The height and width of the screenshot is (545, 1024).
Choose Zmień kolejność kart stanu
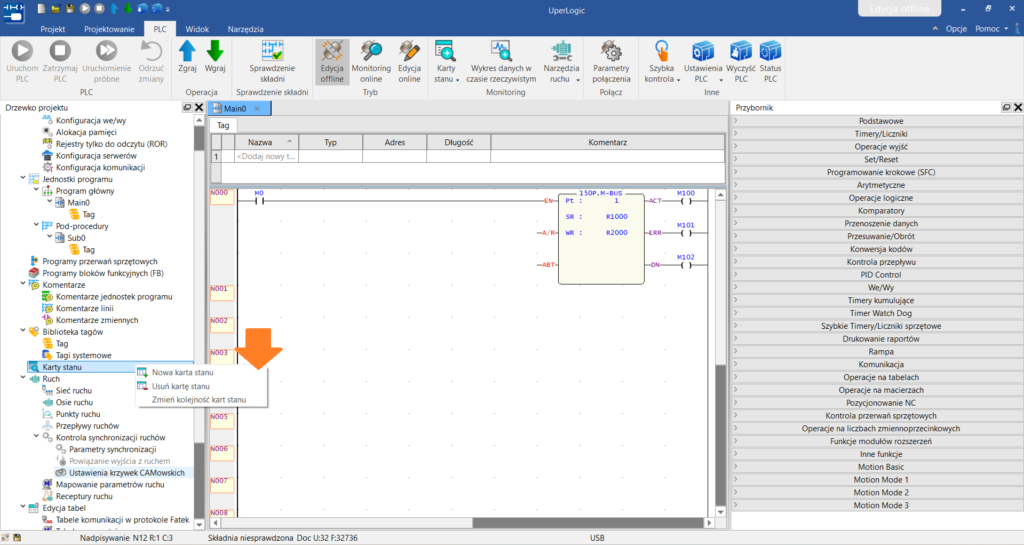(x=199, y=399)
